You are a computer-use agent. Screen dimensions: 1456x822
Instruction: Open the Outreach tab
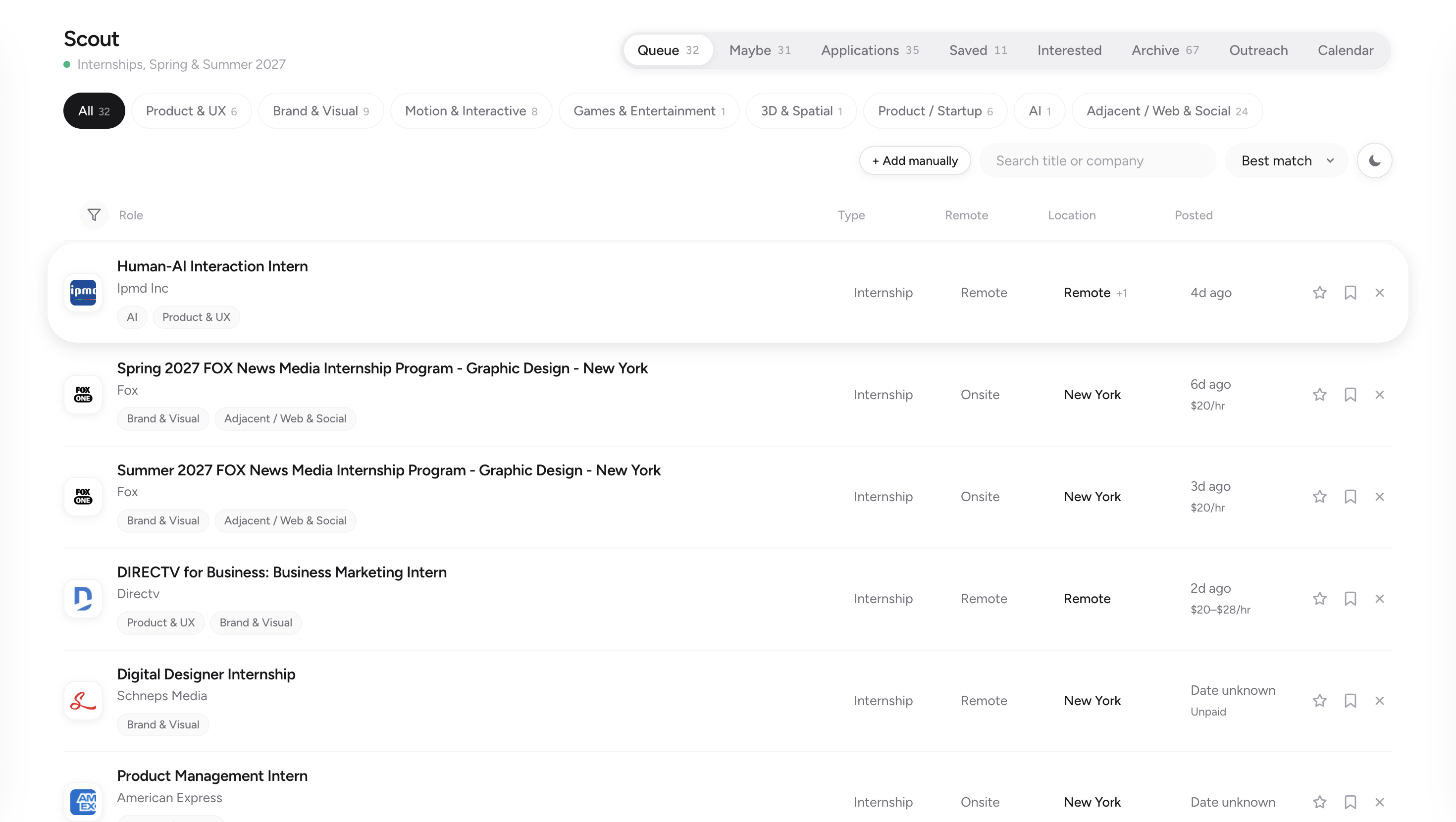1258,51
